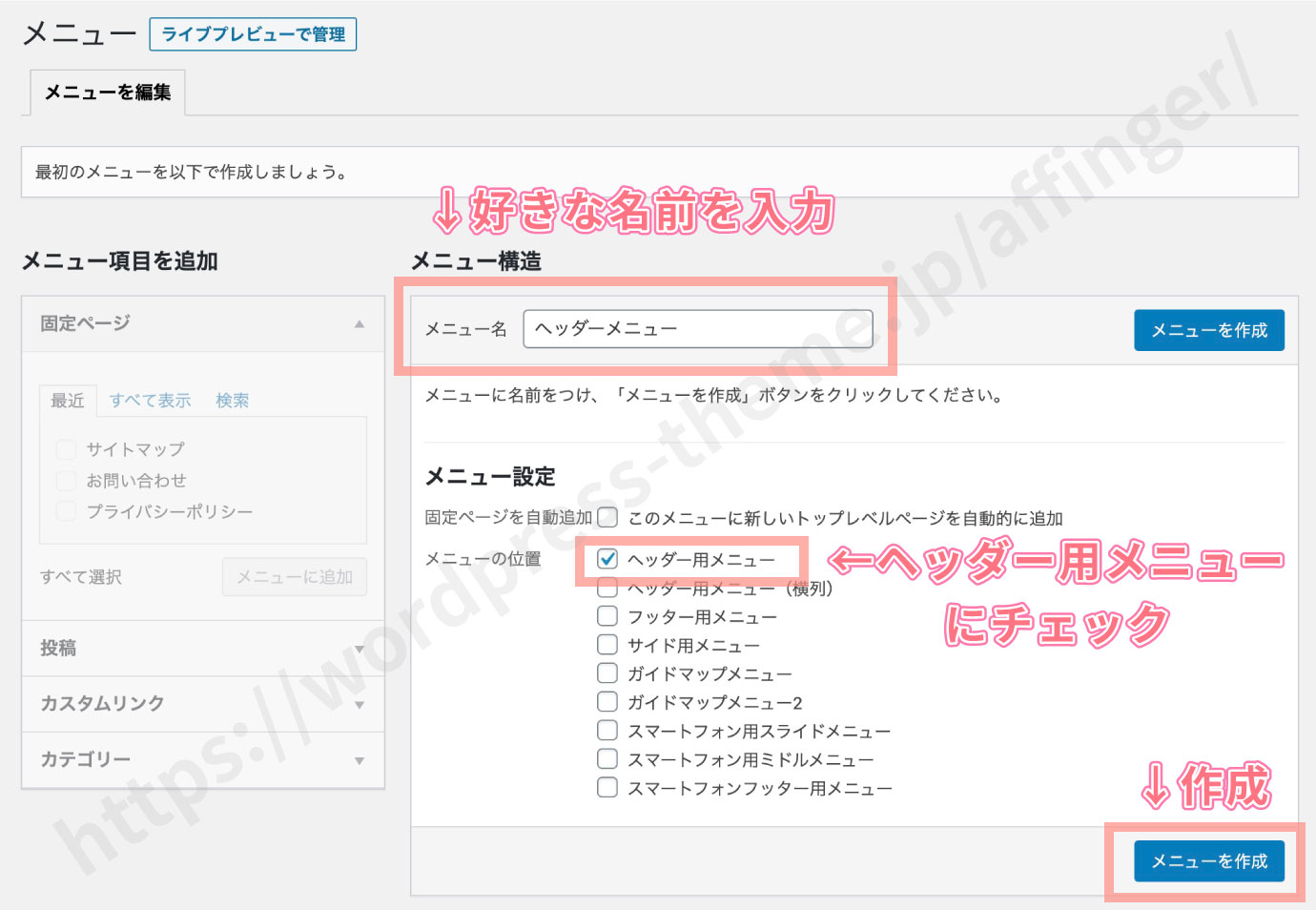Click the ライブプレビューで管理 button
The width and height of the screenshot is (1316, 910).
(253, 34)
